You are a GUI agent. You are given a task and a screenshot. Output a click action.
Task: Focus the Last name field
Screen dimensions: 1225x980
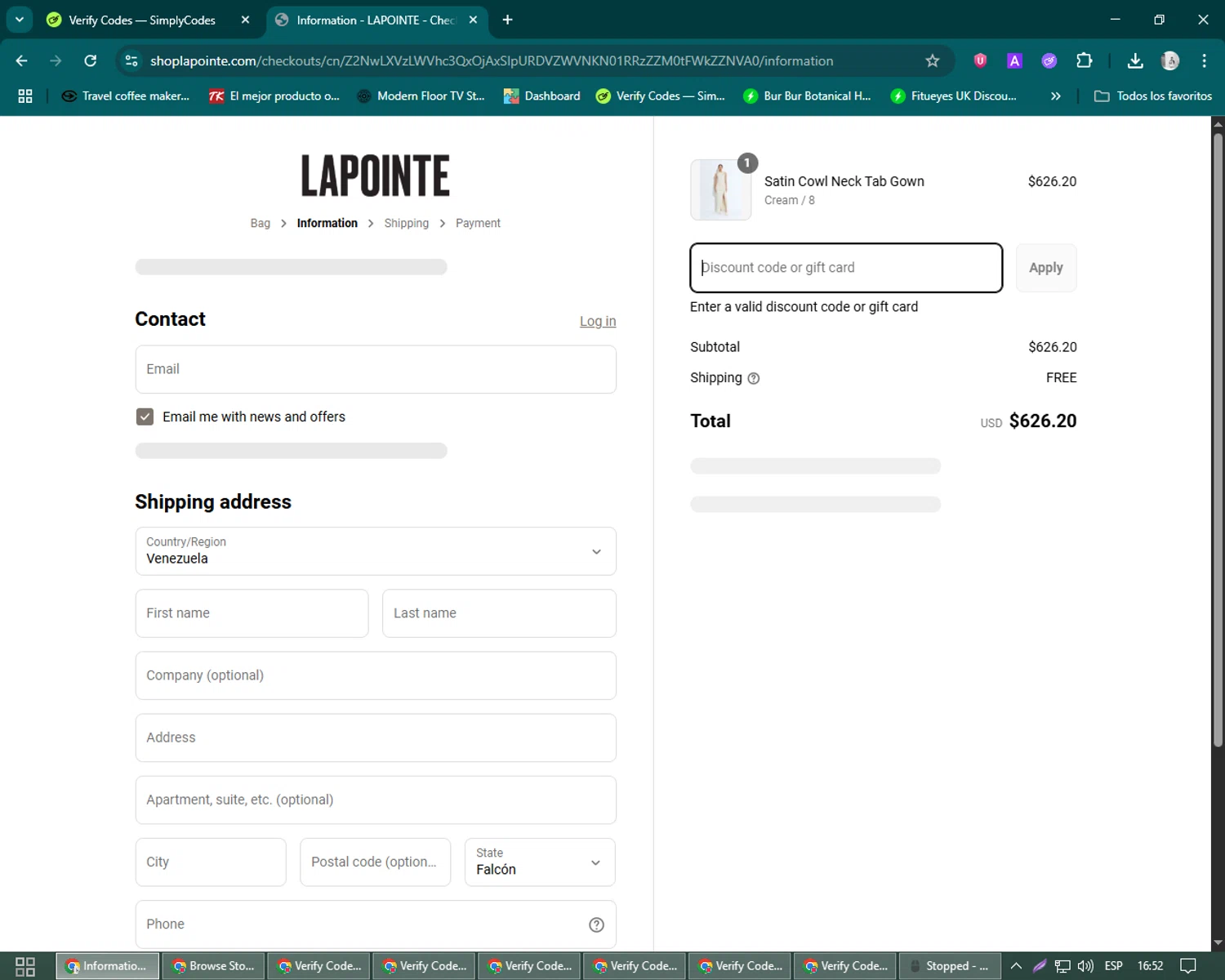499,613
